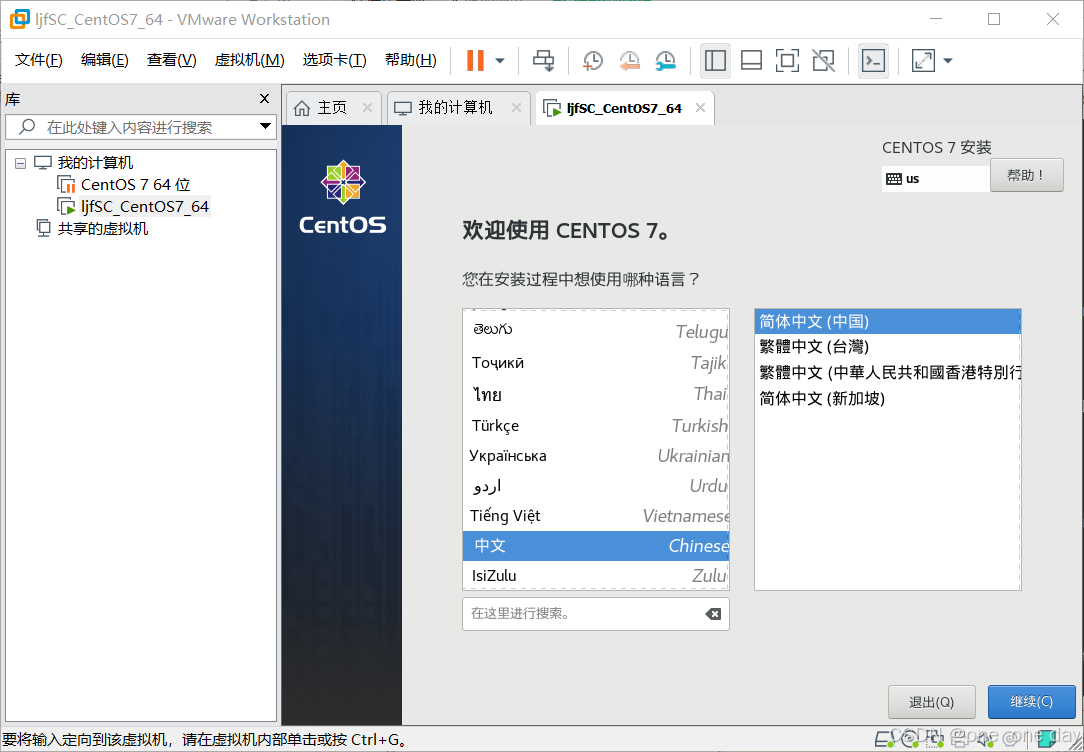Switch to Unity mode
1084x752 pixels.
(823, 61)
